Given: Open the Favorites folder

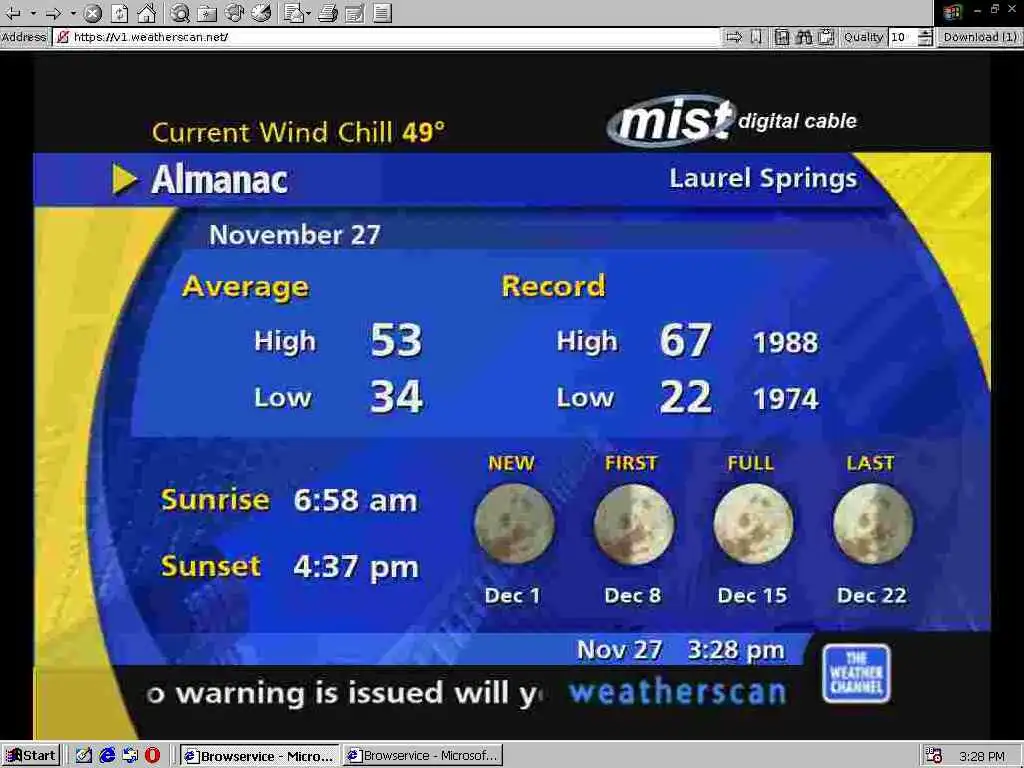Looking at the screenshot, I should [x=207, y=12].
